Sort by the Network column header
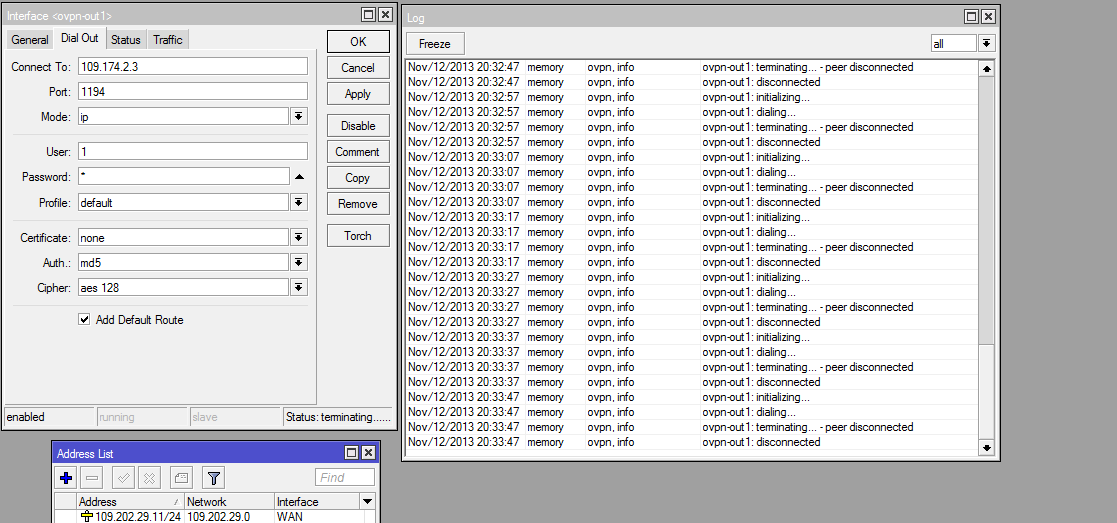The image size is (1117, 523). [x=229, y=502]
